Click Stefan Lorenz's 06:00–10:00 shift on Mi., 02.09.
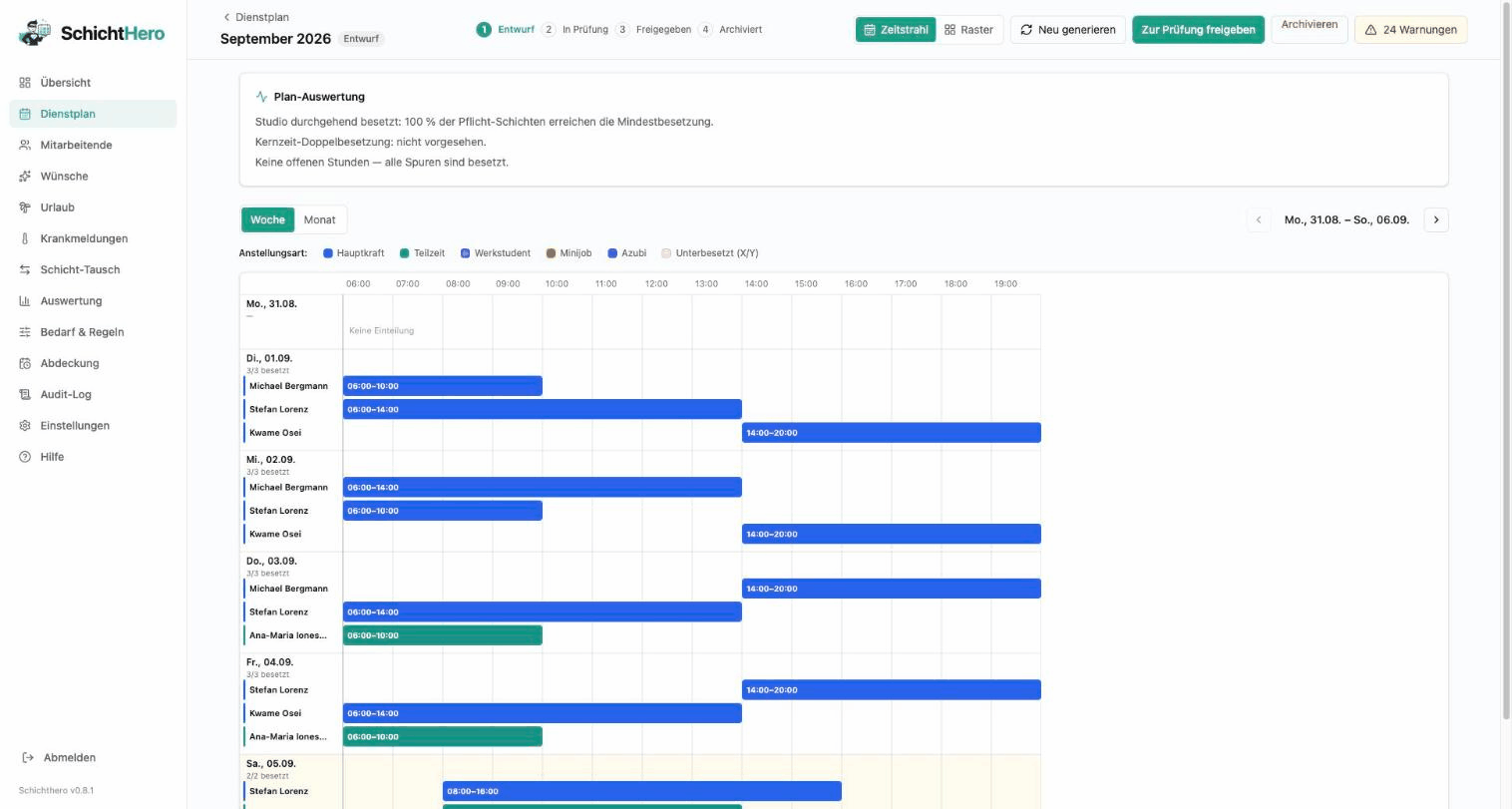 [443, 511]
